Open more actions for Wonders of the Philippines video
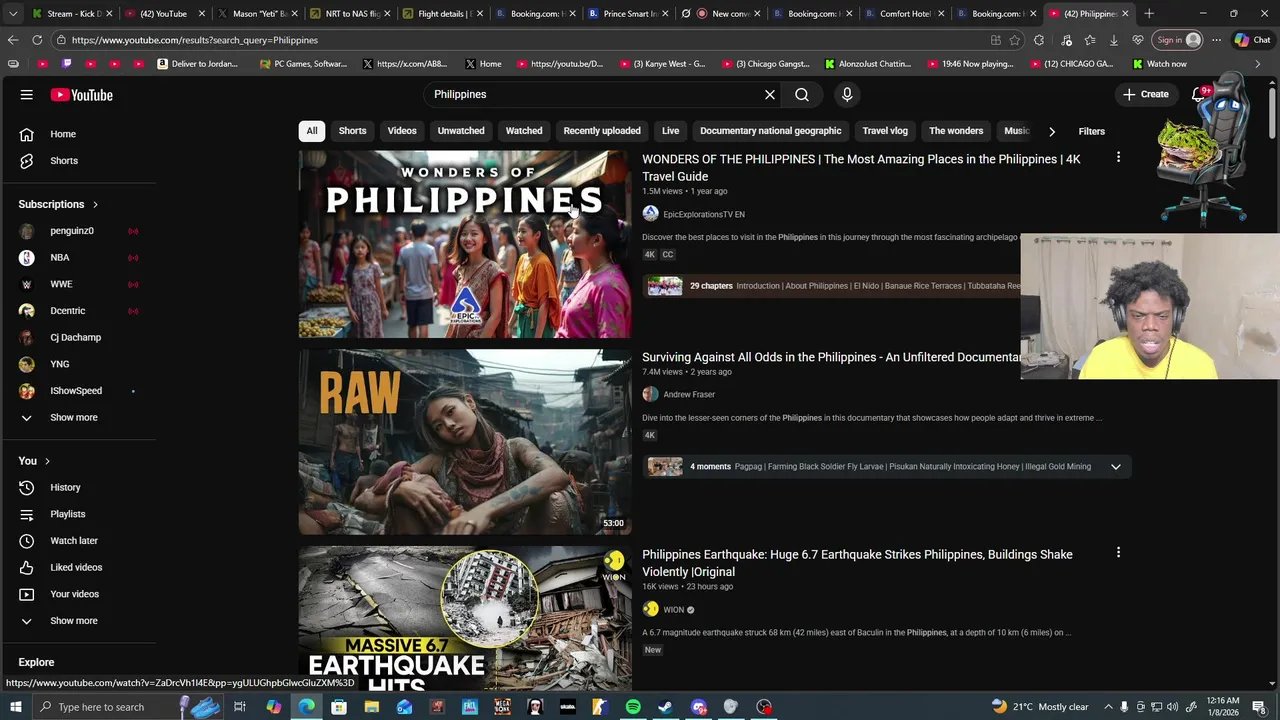This screenshot has height=720, width=1280. tap(1118, 157)
